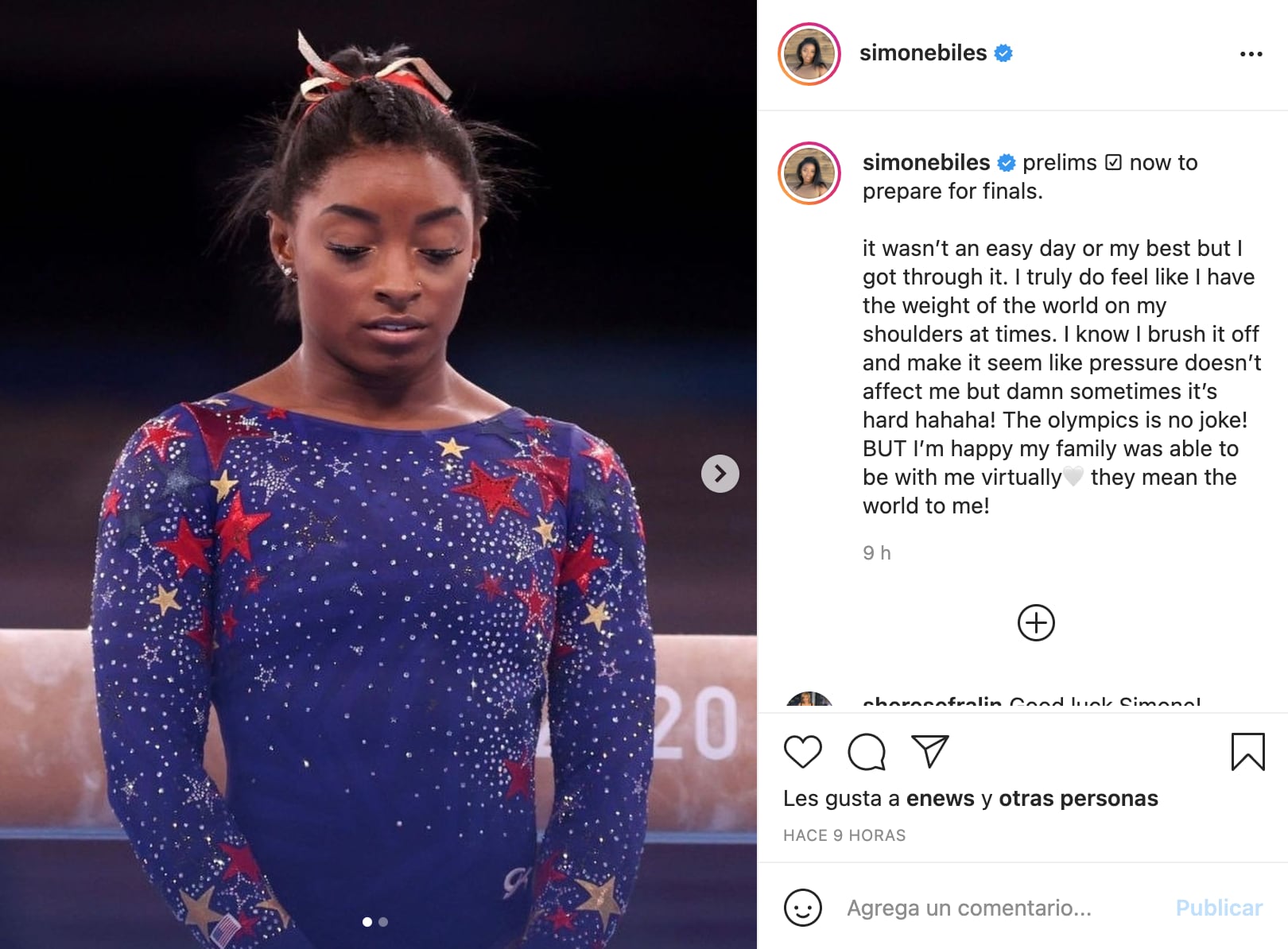Screen dimensions: 1288x949
Task: Select second carousel dot indicator
Action: pos(383,922)
